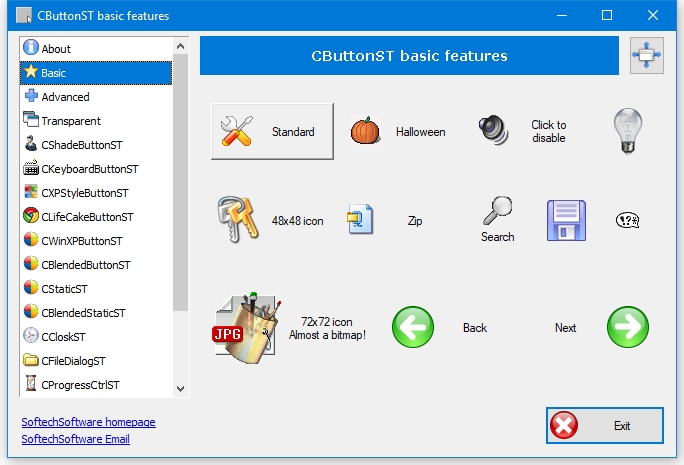Select CLifeCakeButtonST in the list

pos(96,216)
